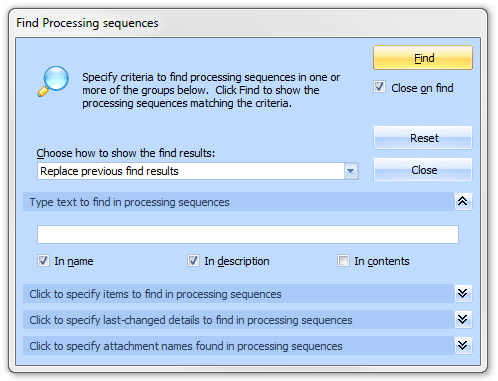Viewport: 498px width, 381px height.
Task: Click the Choose how to show results label
Action: tap(126, 153)
